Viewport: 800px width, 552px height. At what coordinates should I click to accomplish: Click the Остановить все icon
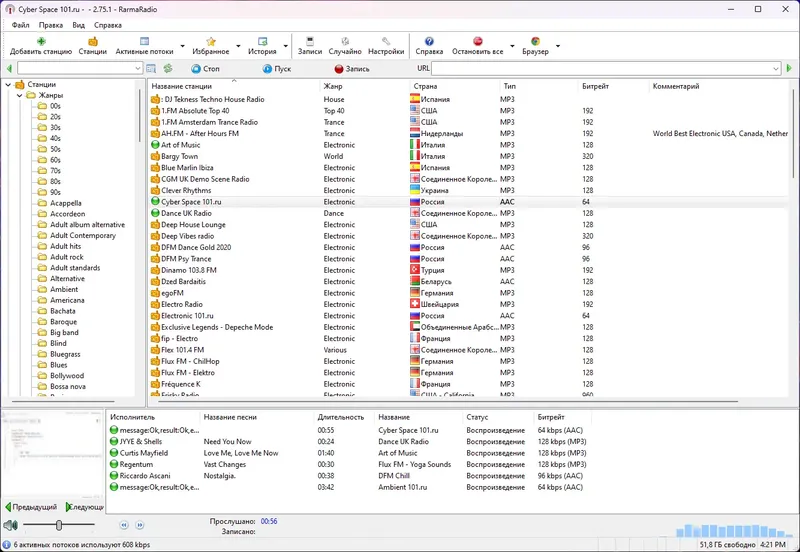[478, 41]
